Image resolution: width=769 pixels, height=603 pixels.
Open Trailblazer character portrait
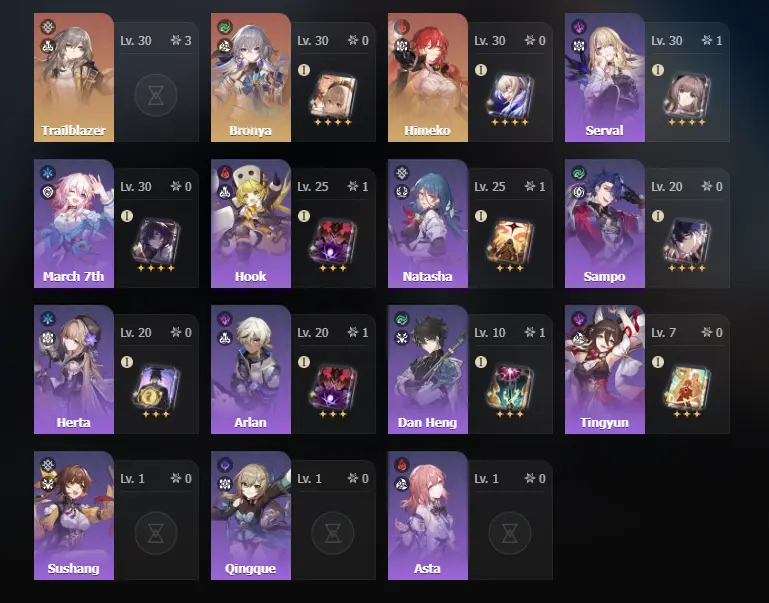coord(74,77)
